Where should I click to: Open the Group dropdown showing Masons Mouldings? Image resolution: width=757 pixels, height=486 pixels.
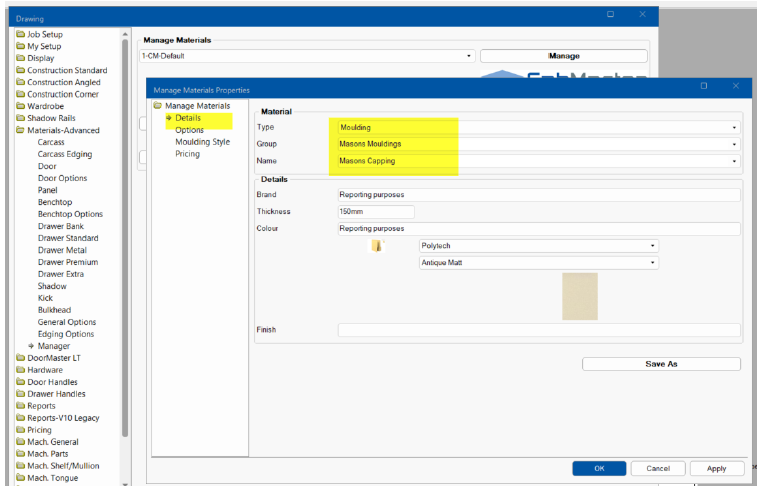coord(539,144)
